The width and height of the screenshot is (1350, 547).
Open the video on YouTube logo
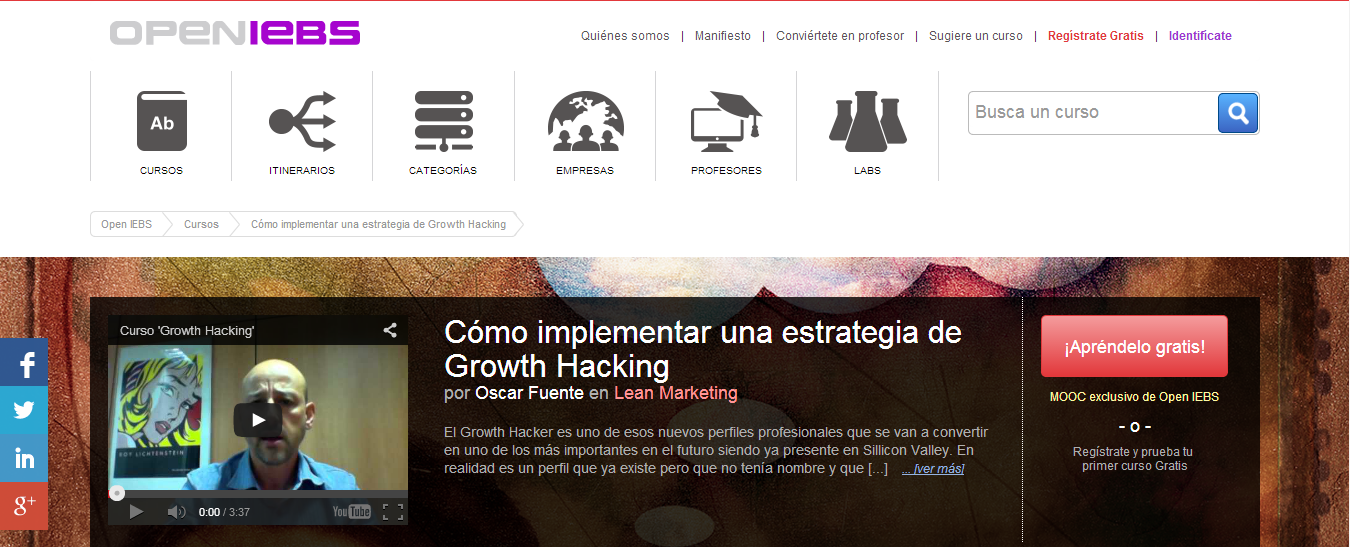click(x=352, y=512)
